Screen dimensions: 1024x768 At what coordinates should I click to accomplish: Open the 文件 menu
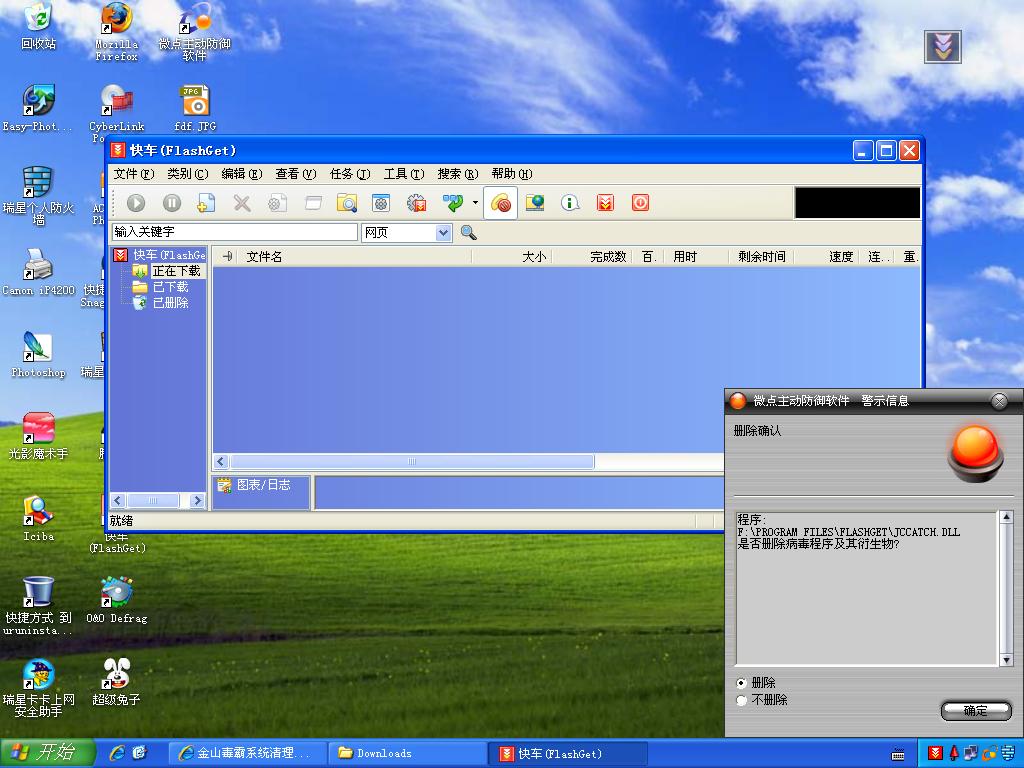coord(134,174)
